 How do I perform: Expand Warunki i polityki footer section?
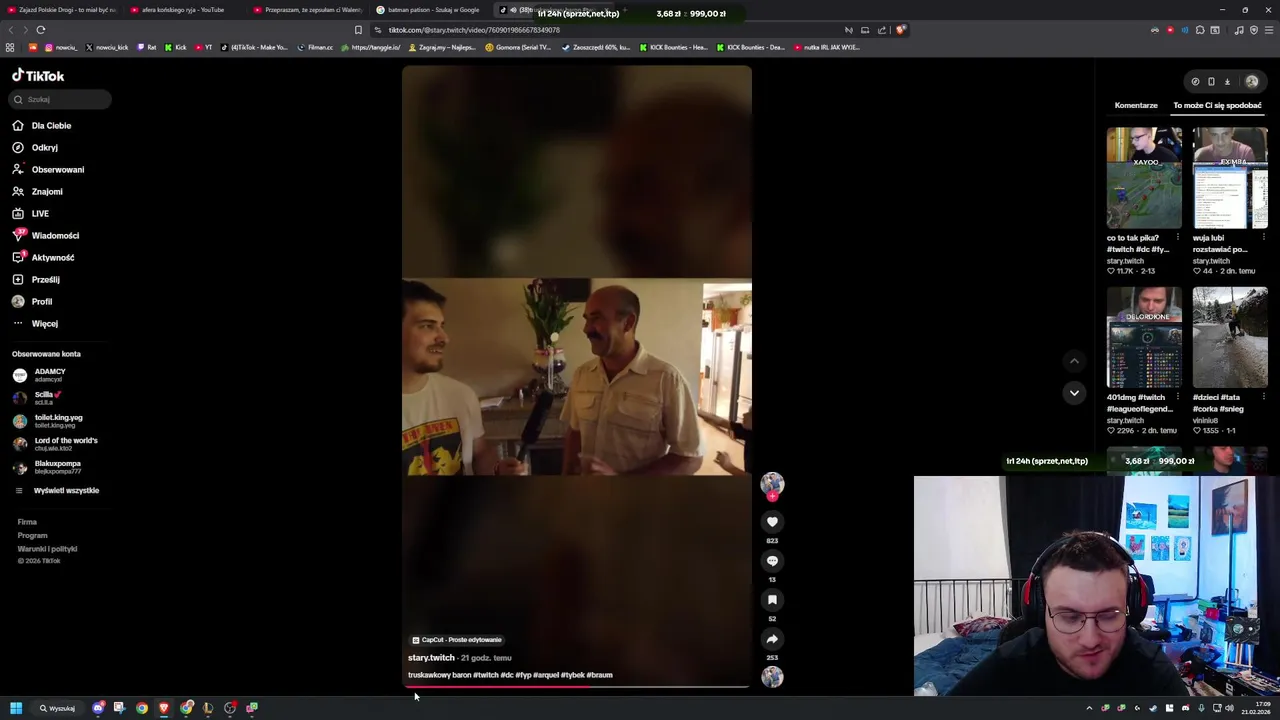(x=47, y=549)
